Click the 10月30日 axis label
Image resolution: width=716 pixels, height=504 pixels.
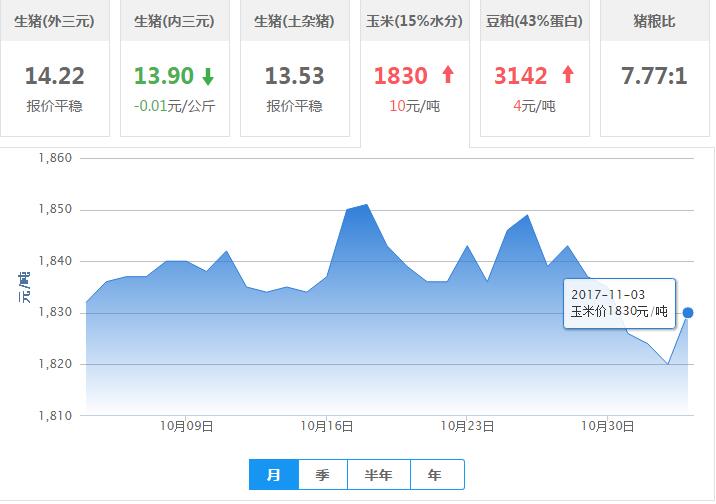(607, 426)
